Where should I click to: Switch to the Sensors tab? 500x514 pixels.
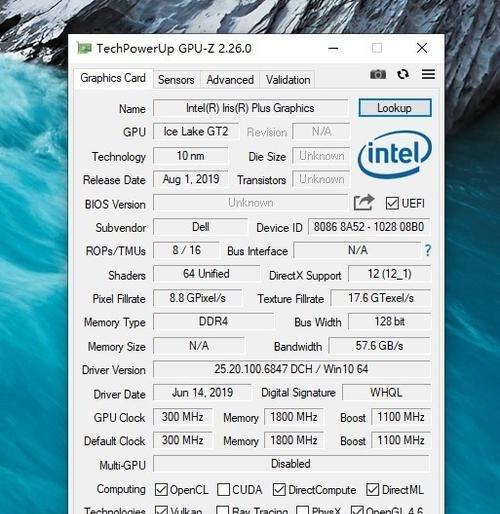coord(176,80)
